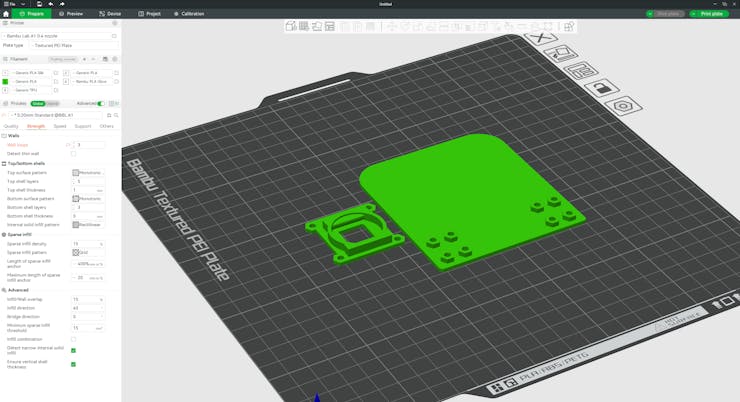Enable Detect thin wall checkbox

[x=73, y=153]
